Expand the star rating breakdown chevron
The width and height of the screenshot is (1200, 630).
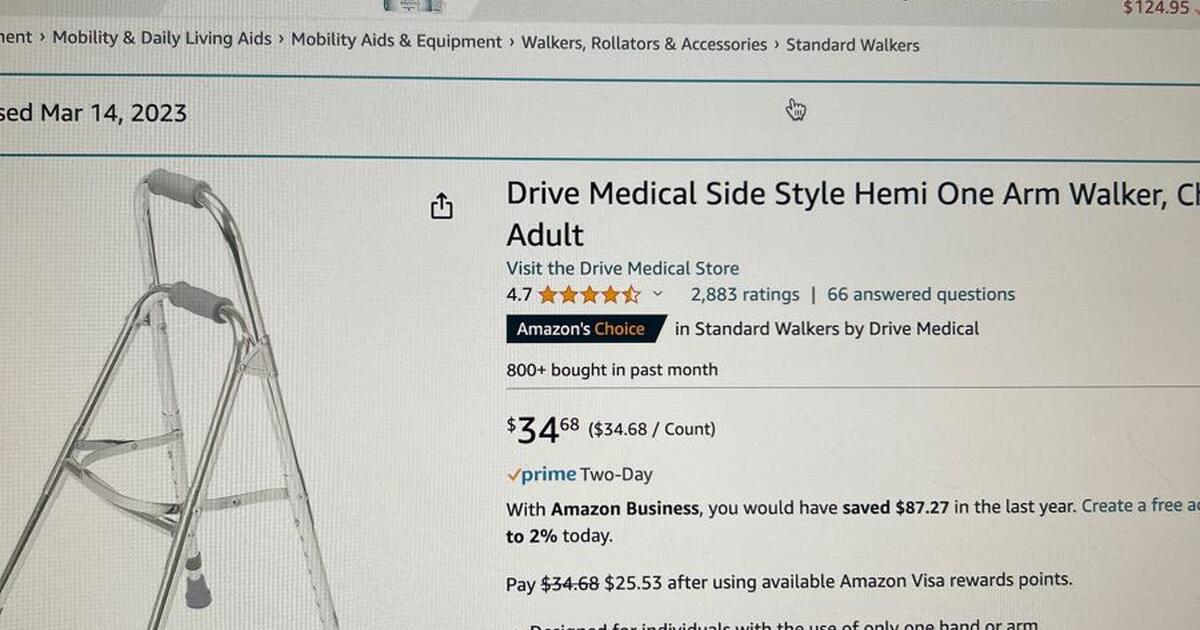coord(657,295)
